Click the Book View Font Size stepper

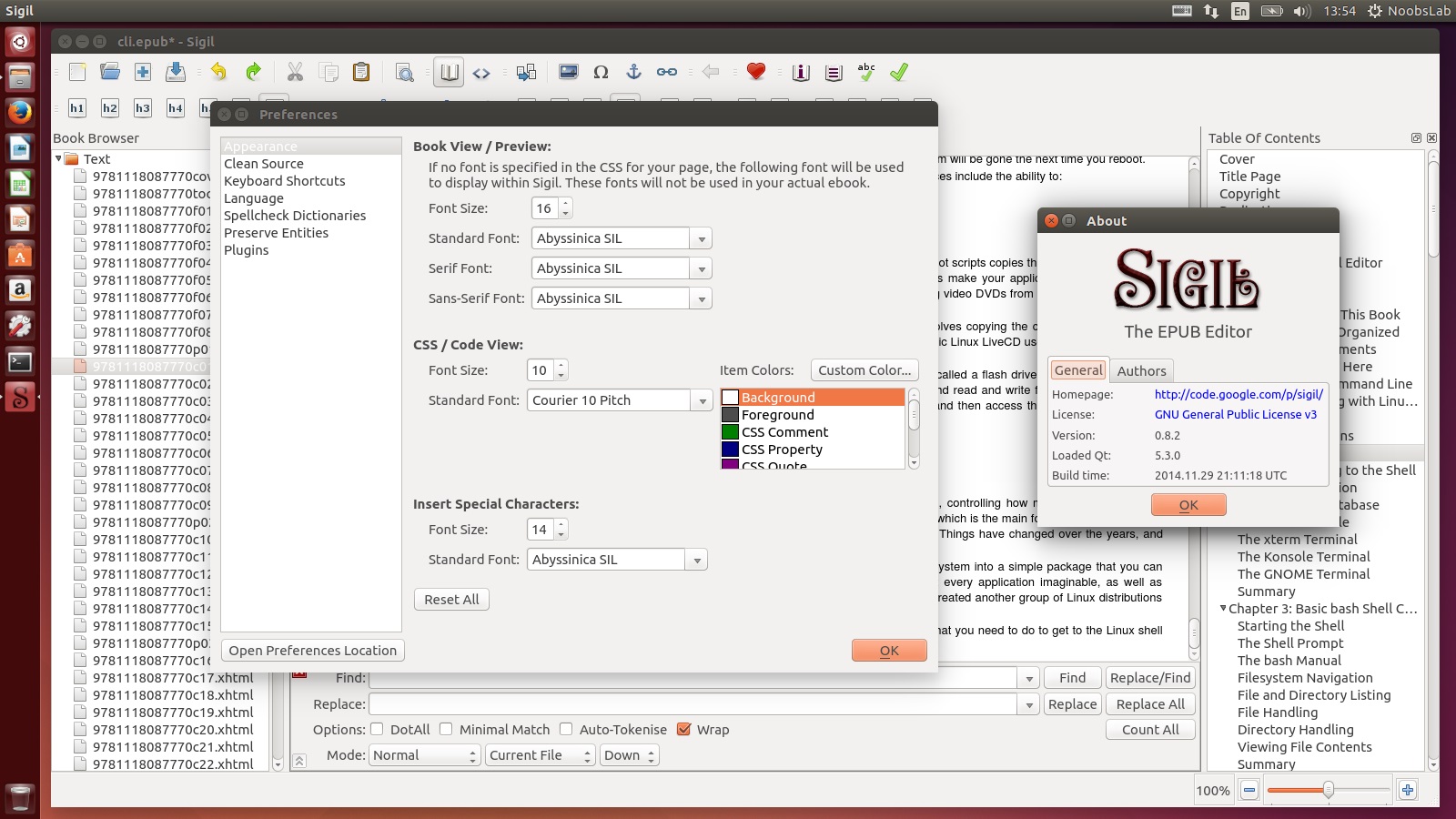coord(565,208)
